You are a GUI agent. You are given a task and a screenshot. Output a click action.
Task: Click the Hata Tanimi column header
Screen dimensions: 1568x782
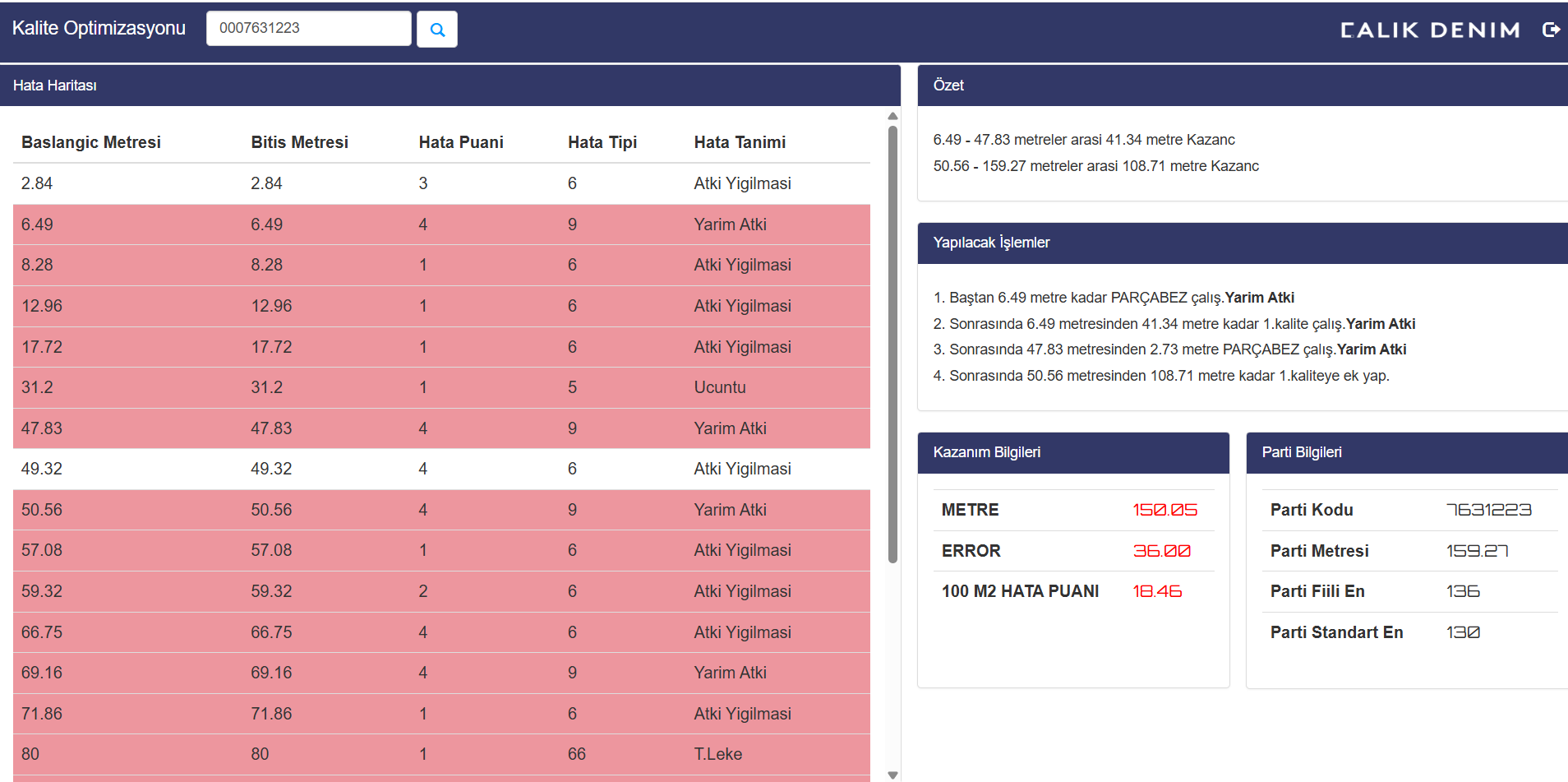(x=740, y=142)
